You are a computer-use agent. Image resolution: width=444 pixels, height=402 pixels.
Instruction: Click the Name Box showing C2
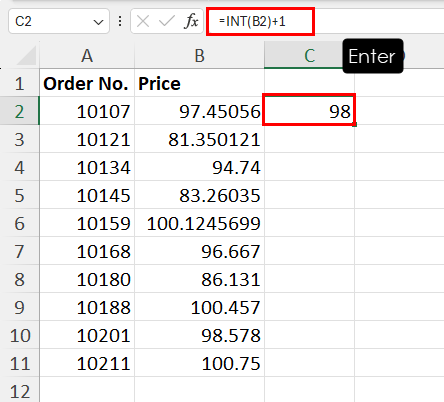[x=59, y=22]
